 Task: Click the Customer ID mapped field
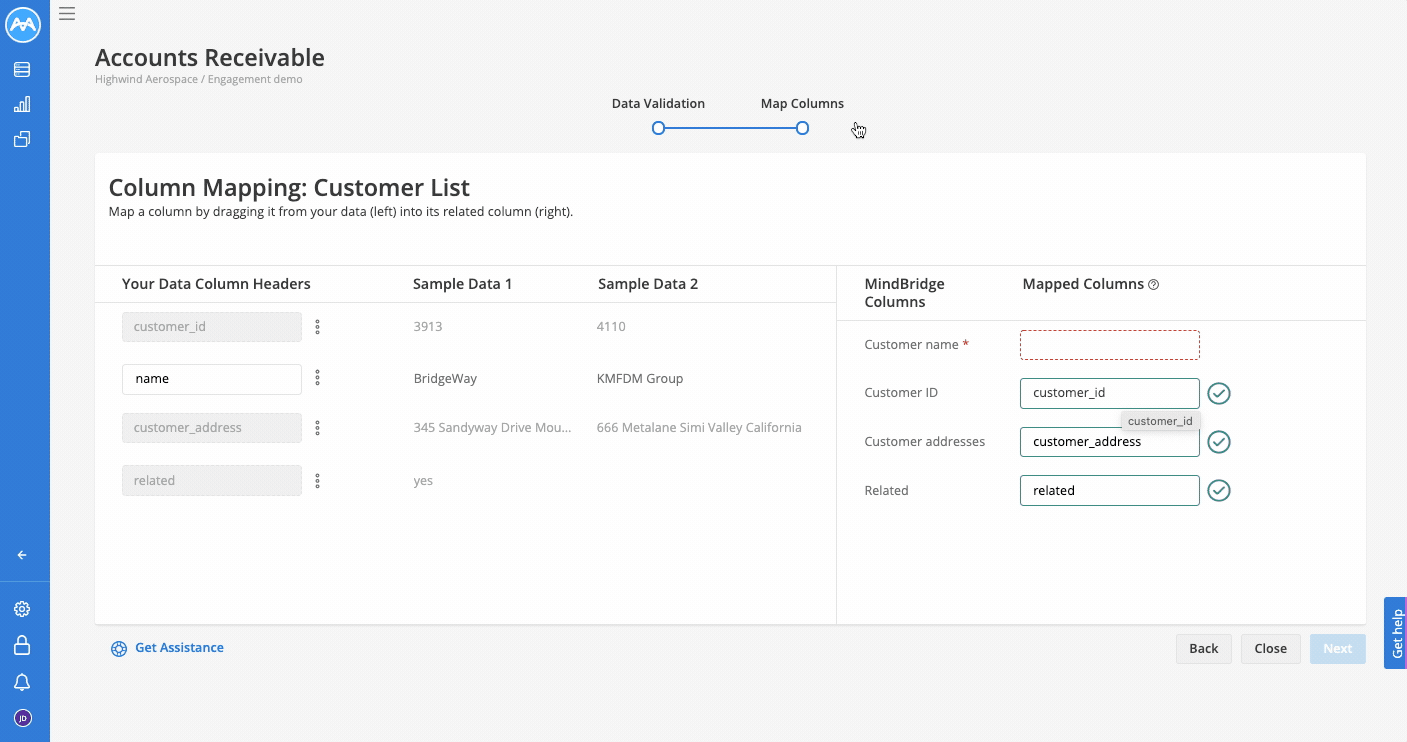1110,393
